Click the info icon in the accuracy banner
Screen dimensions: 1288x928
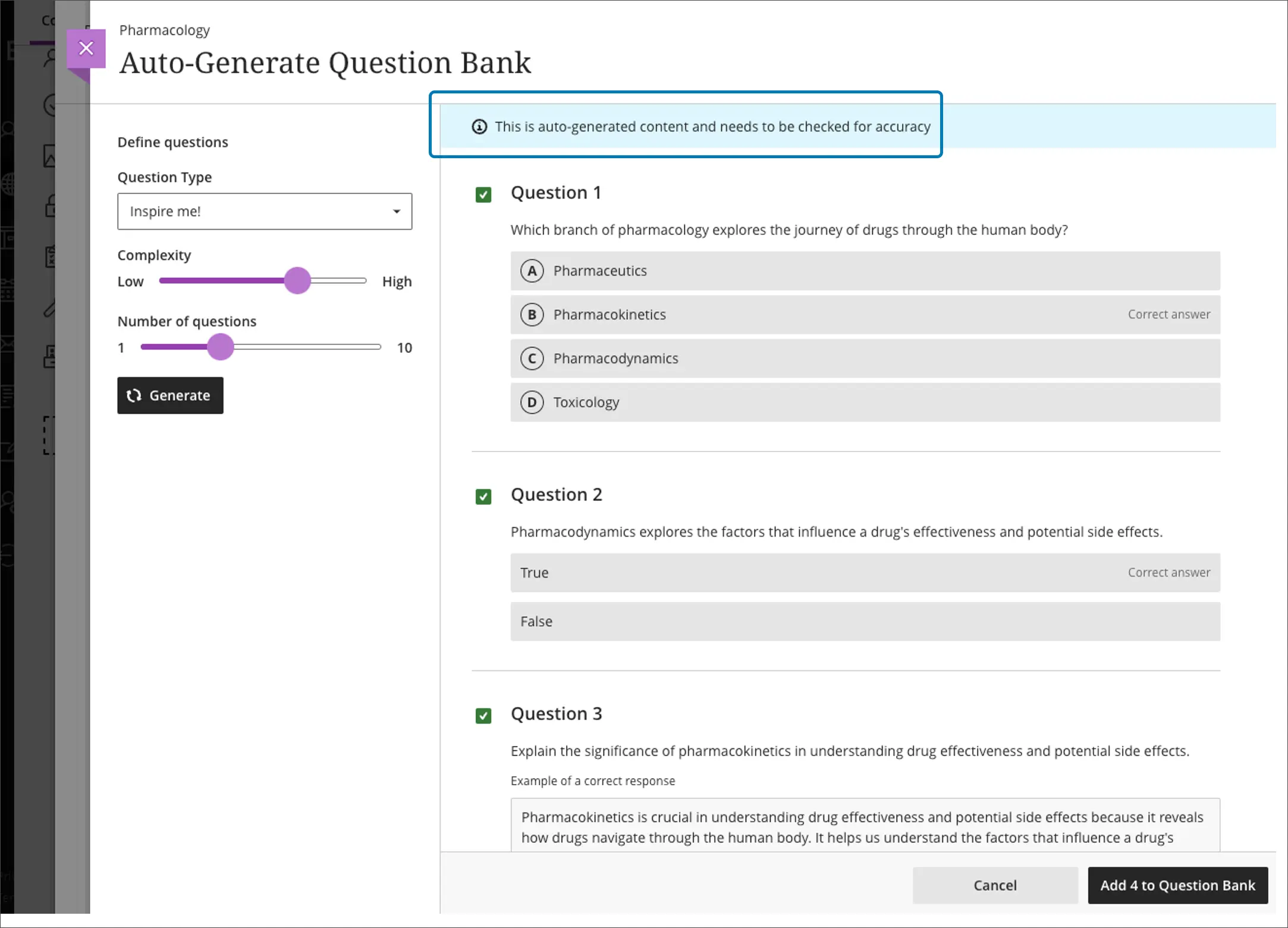479,127
